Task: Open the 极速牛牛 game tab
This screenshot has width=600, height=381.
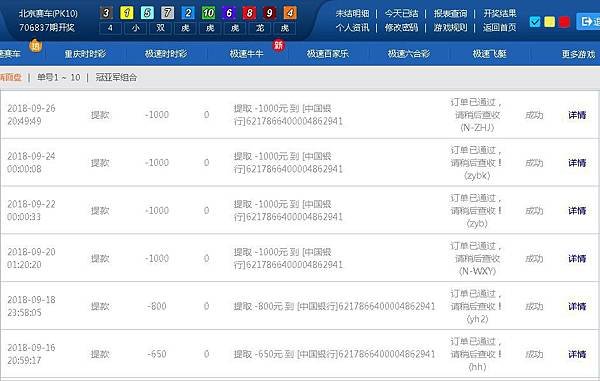Action: (246, 54)
